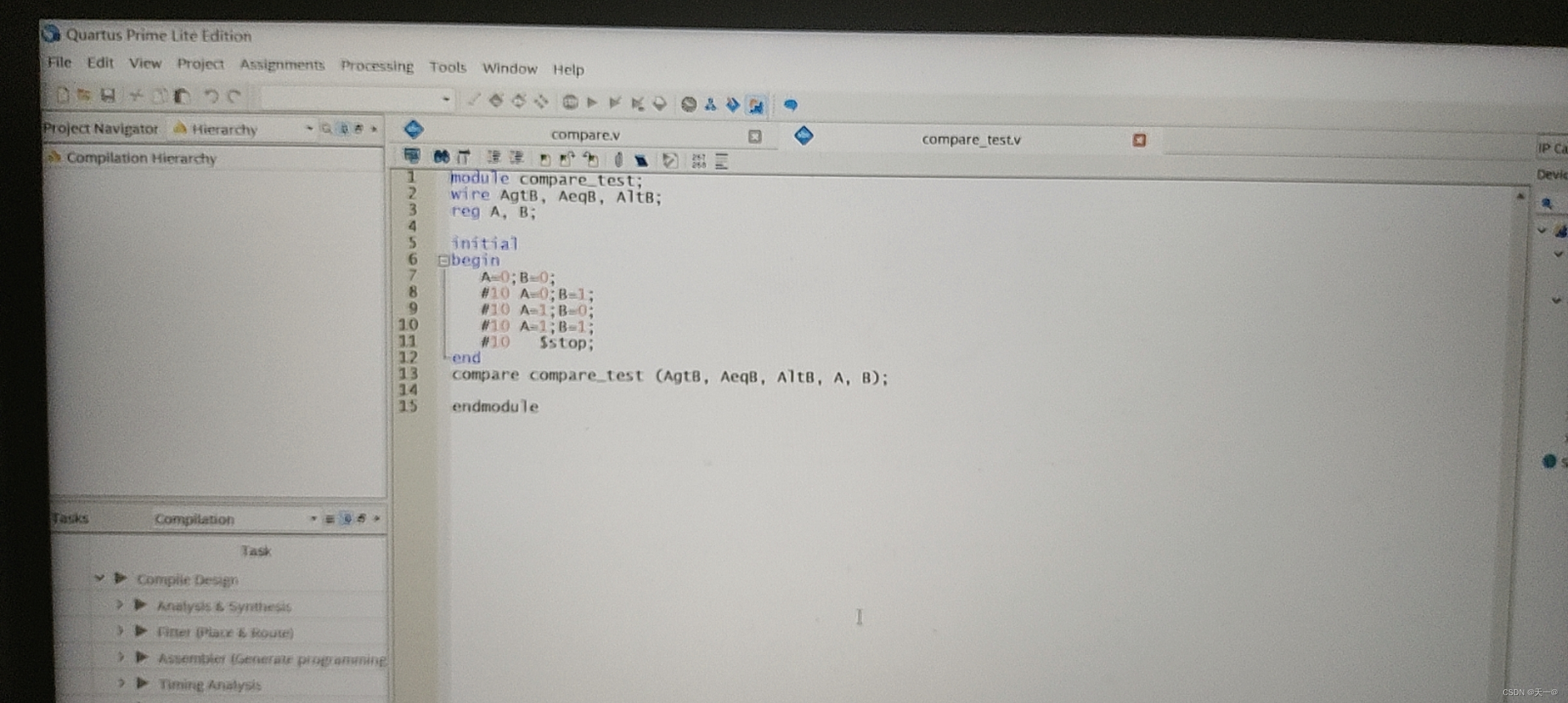Screen dimensions: 1568x703
Task: Click the Start Compilation play icon
Action: click(592, 102)
